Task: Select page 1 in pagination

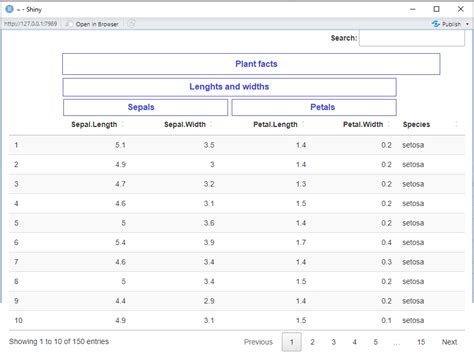Action: coord(292,342)
